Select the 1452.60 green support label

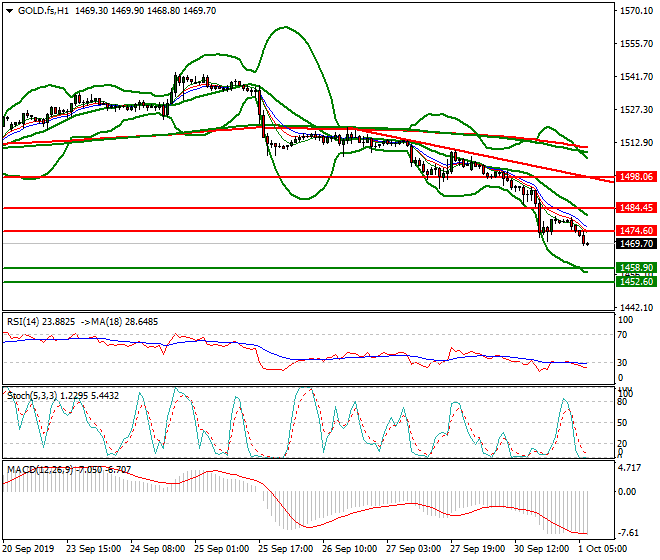(636, 282)
